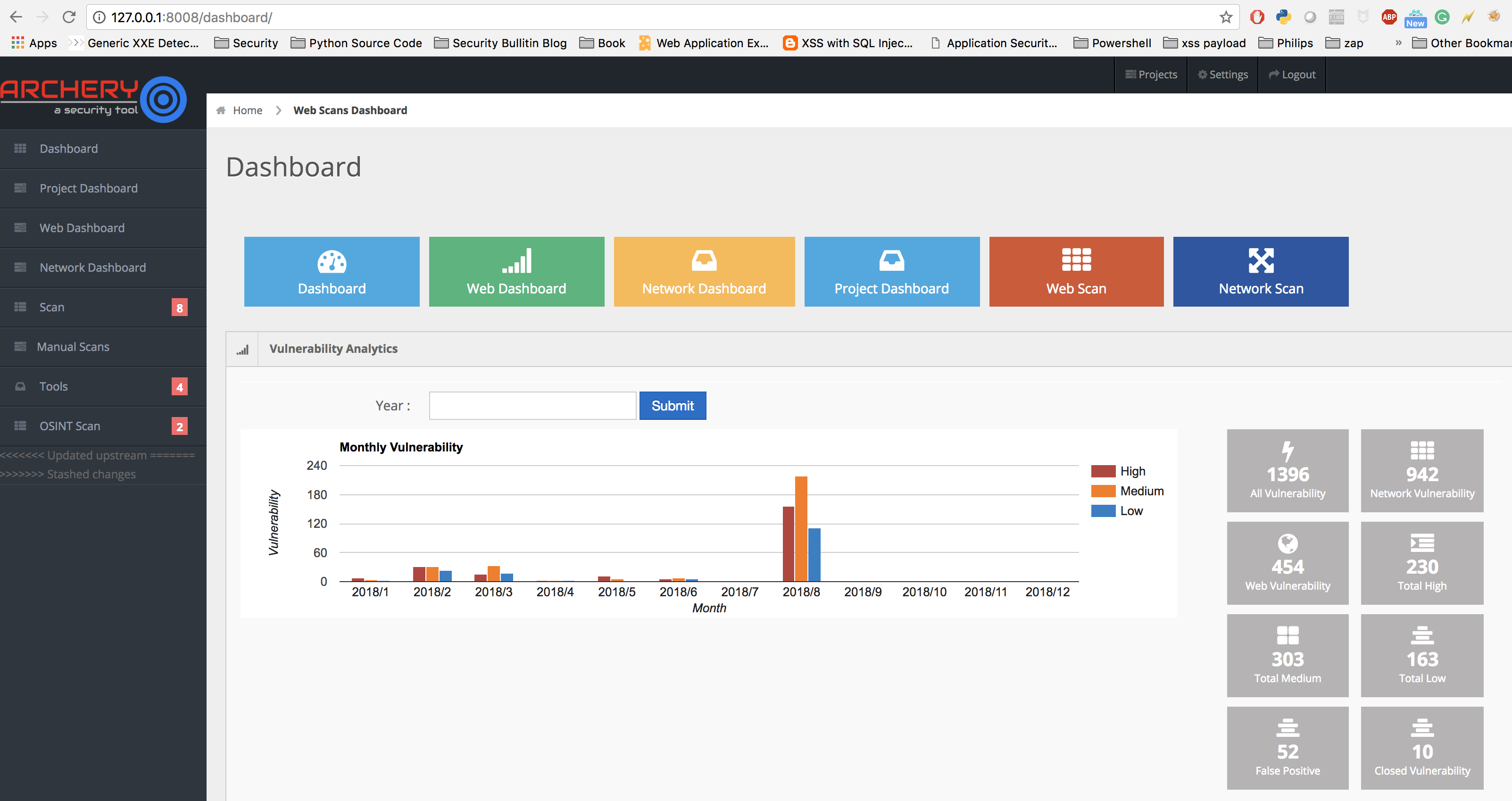Image resolution: width=1512 pixels, height=801 pixels.
Task: Click the Scan badge showing 8
Action: pyautogui.click(x=180, y=308)
